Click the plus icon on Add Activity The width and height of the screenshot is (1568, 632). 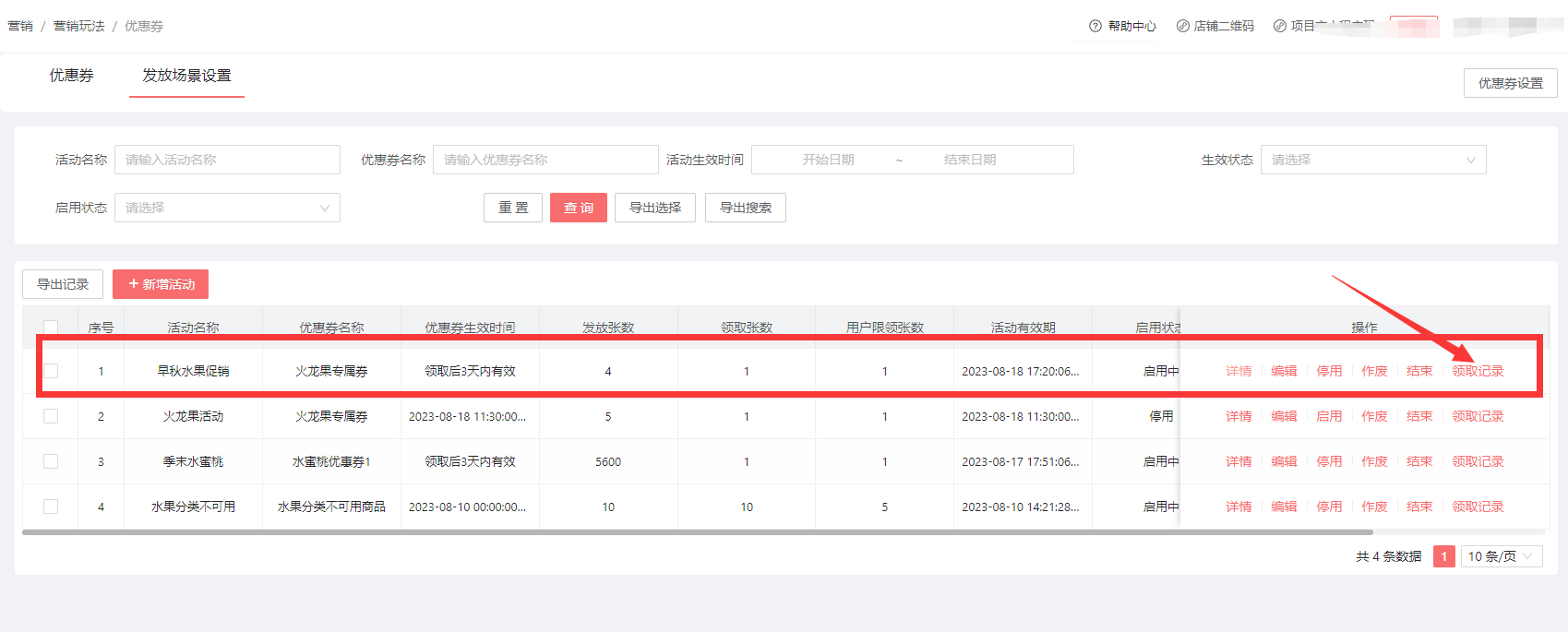(x=133, y=284)
